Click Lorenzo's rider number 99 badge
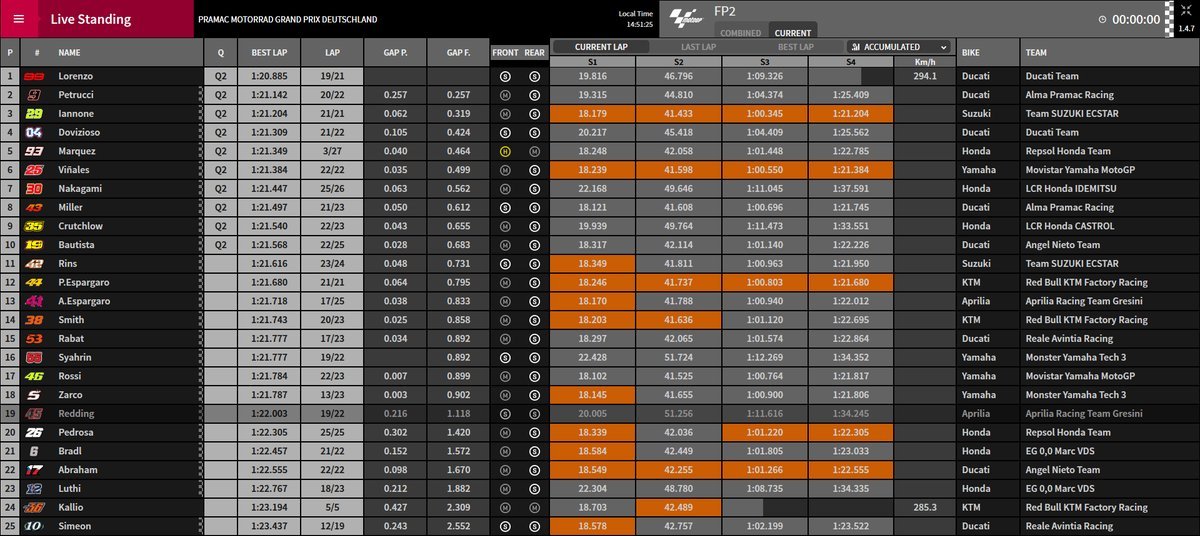This screenshot has height=536, width=1200. pyautogui.click(x=34, y=76)
